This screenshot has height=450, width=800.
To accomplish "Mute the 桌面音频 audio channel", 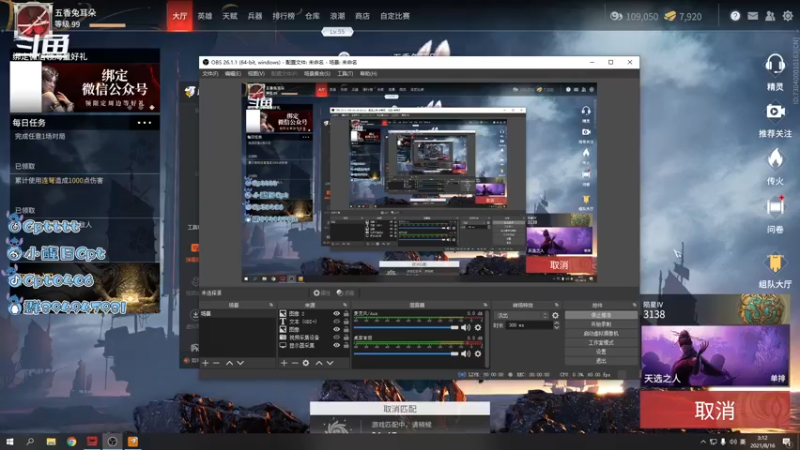I will click(466, 354).
